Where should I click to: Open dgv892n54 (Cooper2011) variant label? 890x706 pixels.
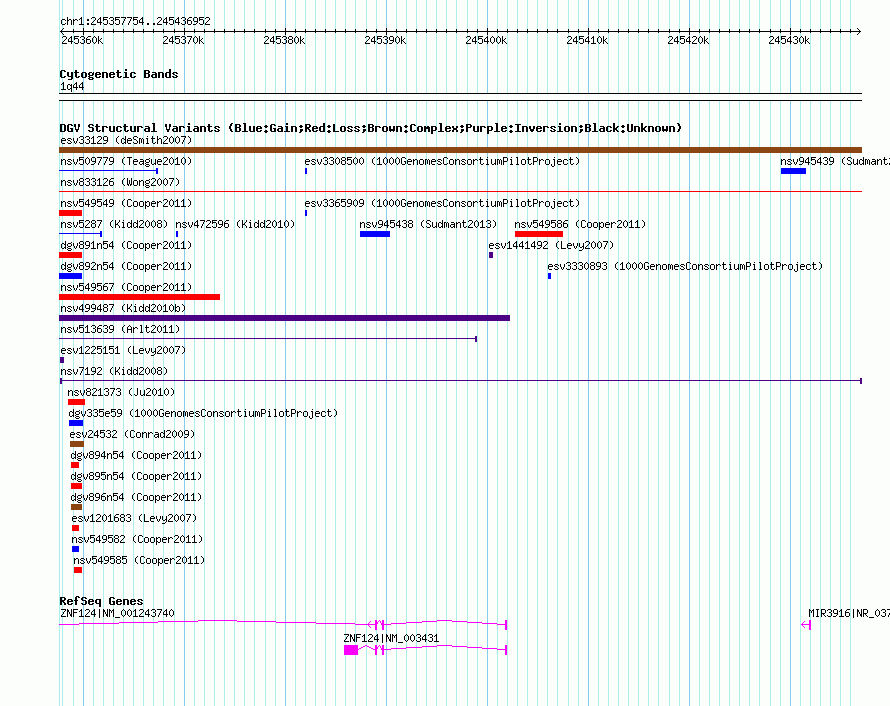(126, 266)
